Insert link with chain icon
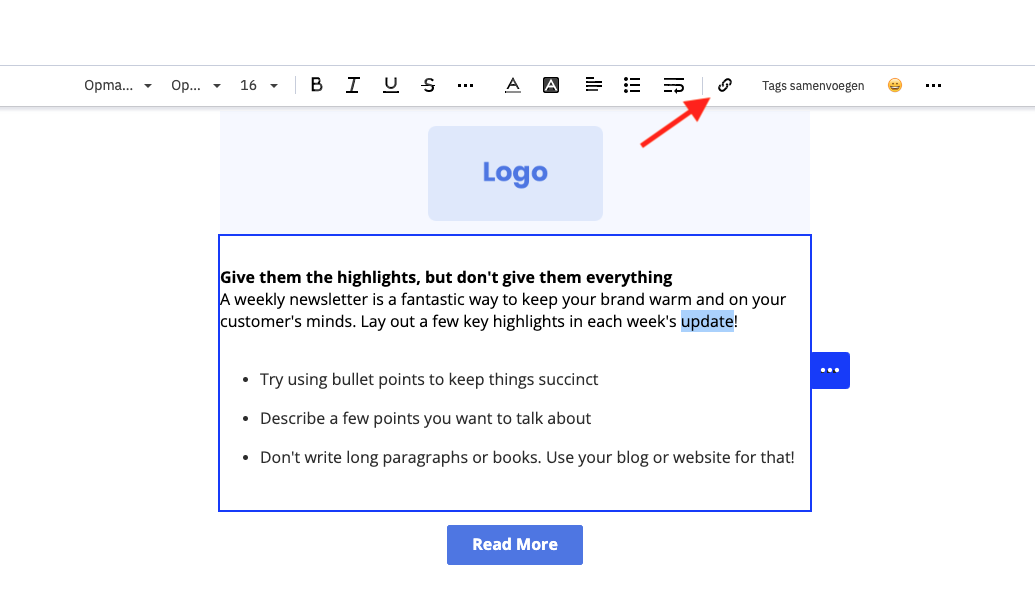 pos(725,85)
